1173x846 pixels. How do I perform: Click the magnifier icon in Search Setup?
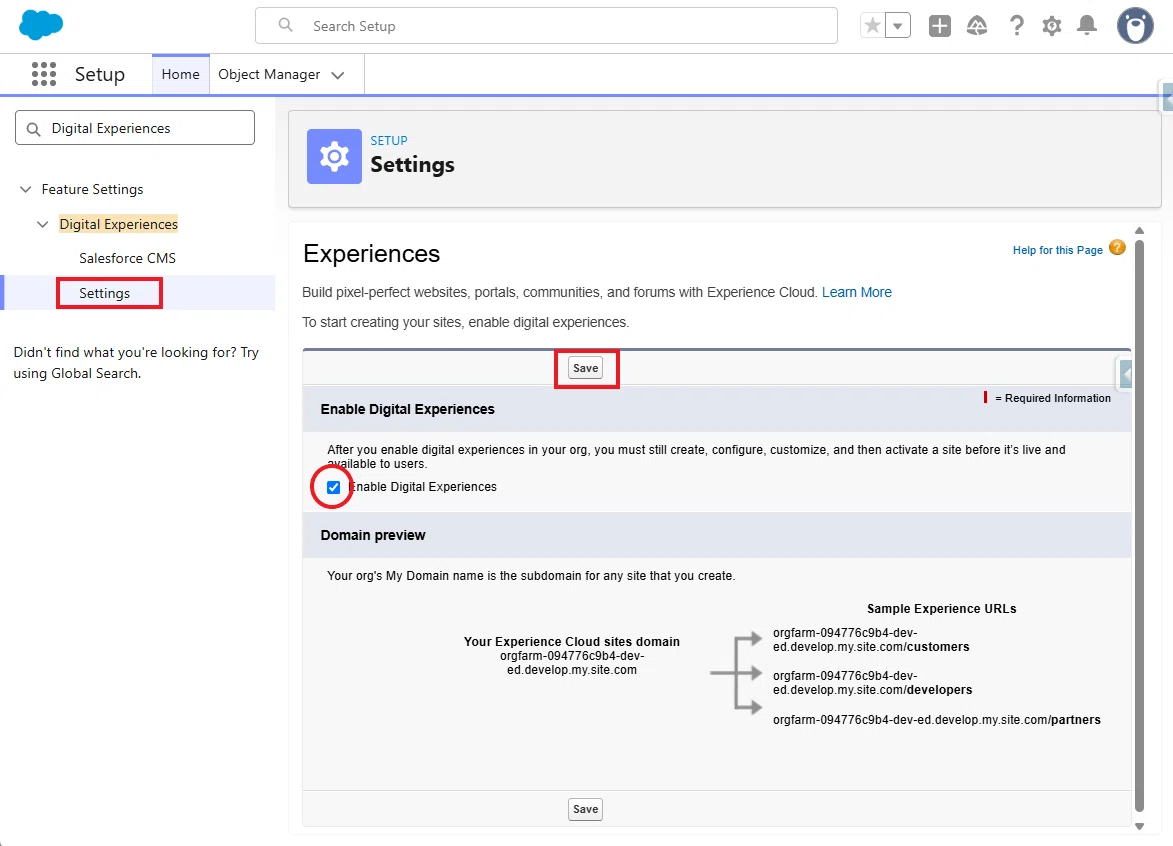point(285,25)
